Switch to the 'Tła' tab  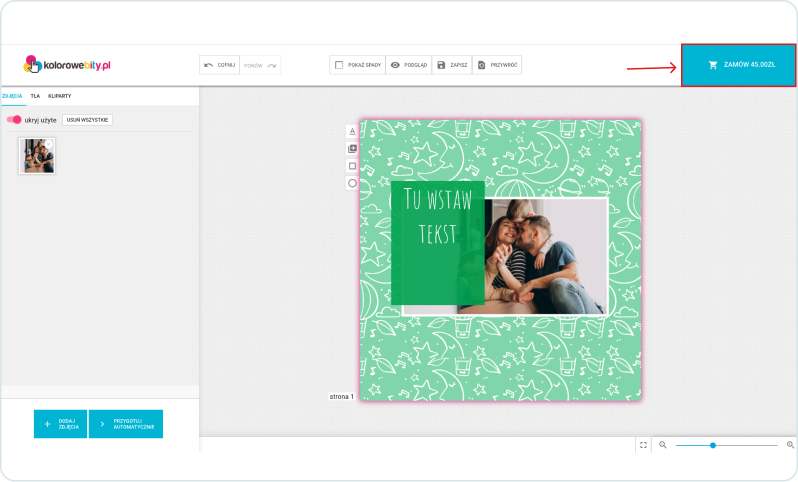coord(35,96)
